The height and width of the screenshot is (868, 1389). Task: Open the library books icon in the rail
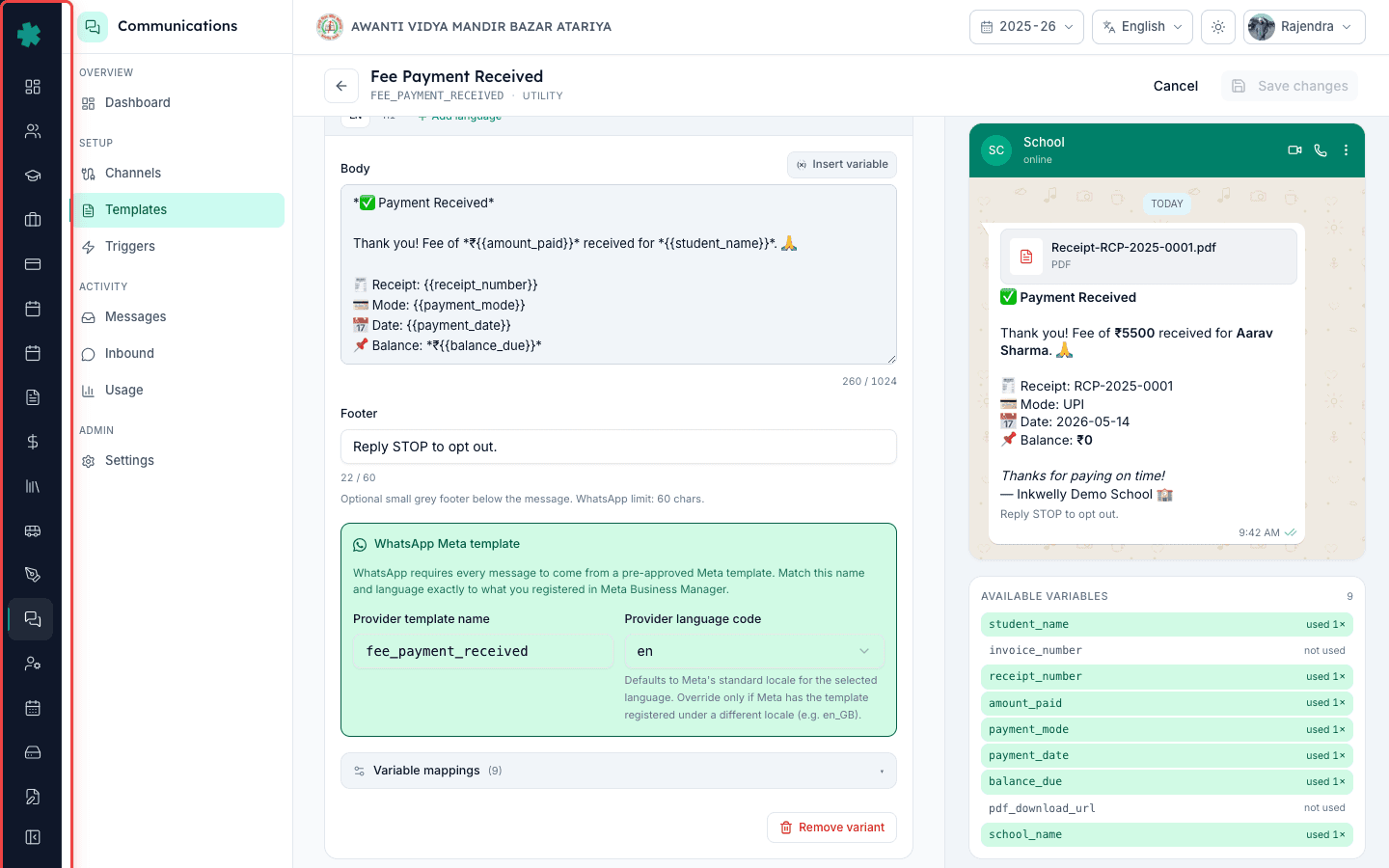(33, 486)
